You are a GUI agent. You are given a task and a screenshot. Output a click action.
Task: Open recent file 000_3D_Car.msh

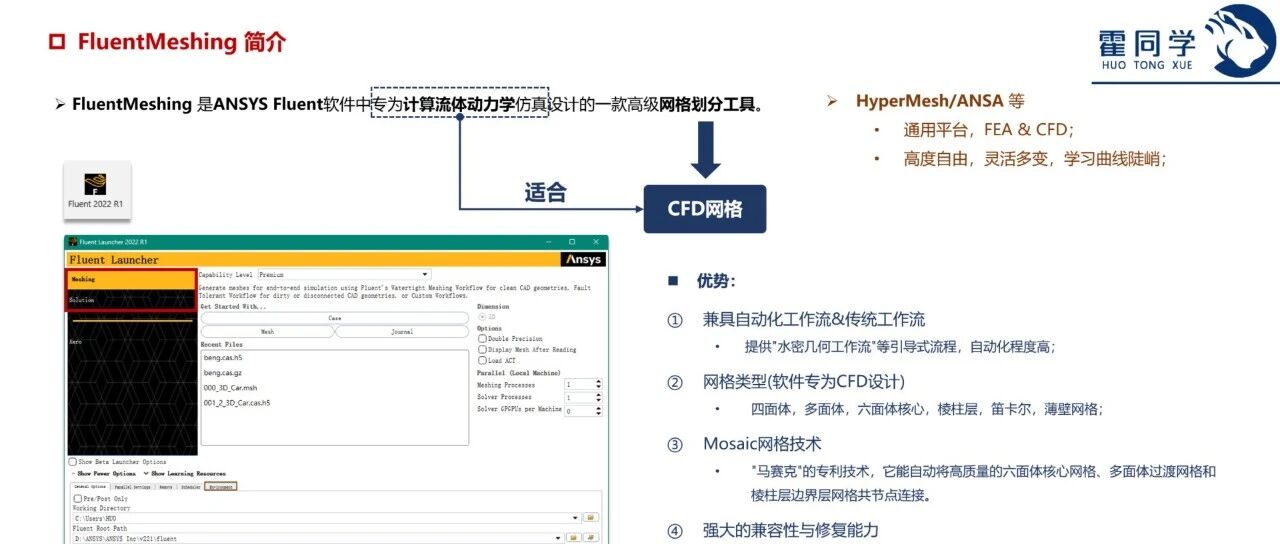point(230,387)
